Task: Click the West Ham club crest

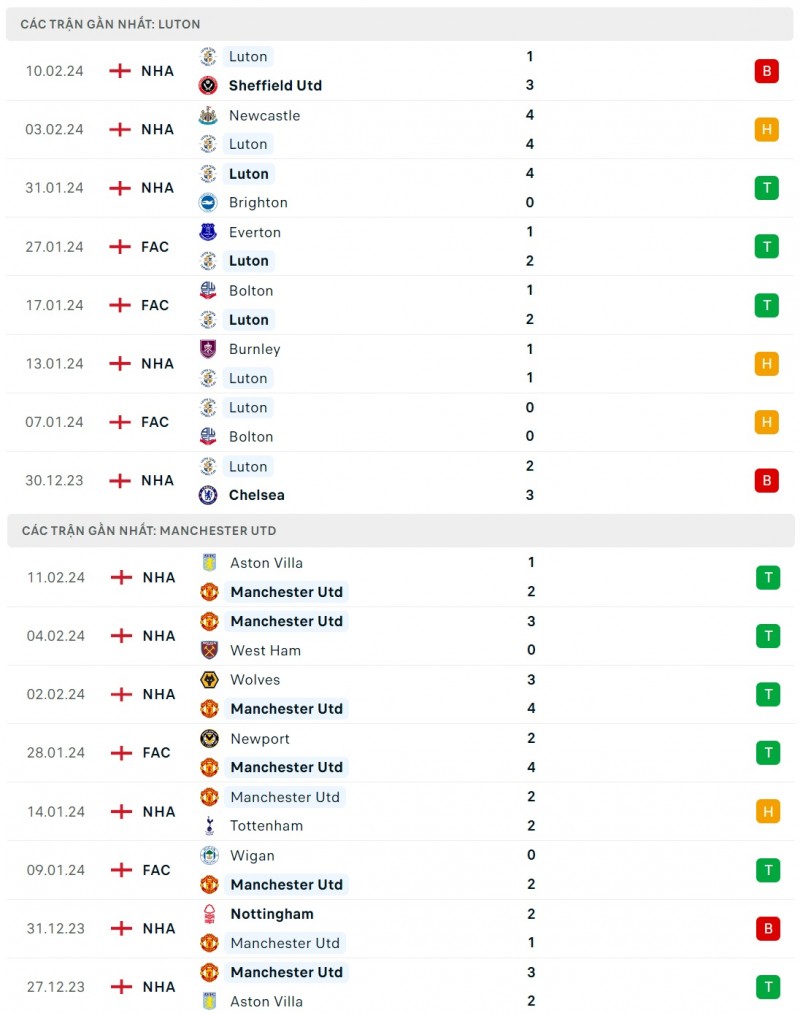Action: coord(209,650)
